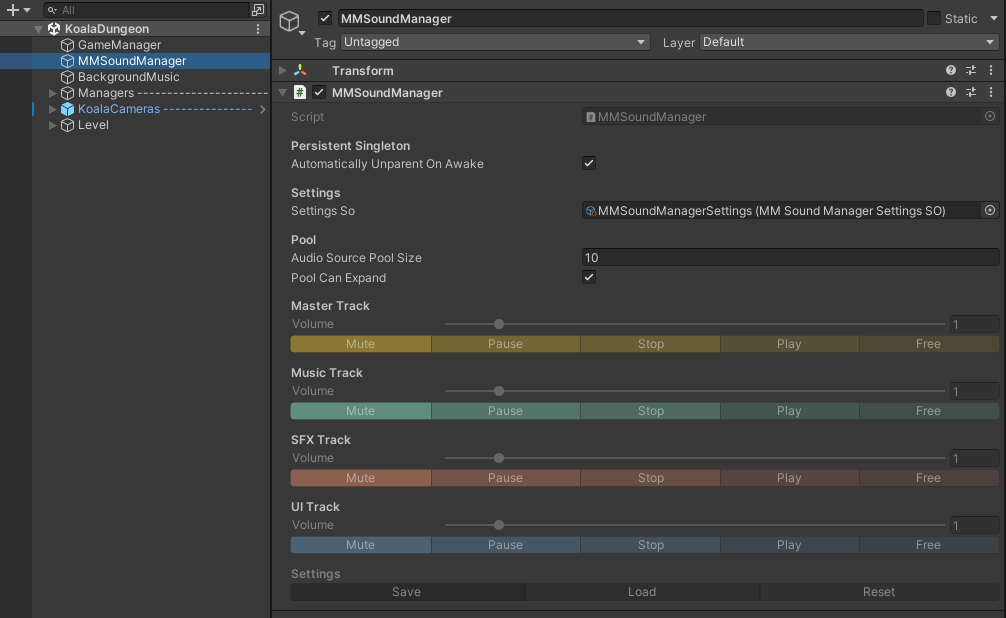The width and height of the screenshot is (1006, 618).
Task: Select the KoalaCameras prefab row
Action: pyautogui.click(x=119, y=109)
